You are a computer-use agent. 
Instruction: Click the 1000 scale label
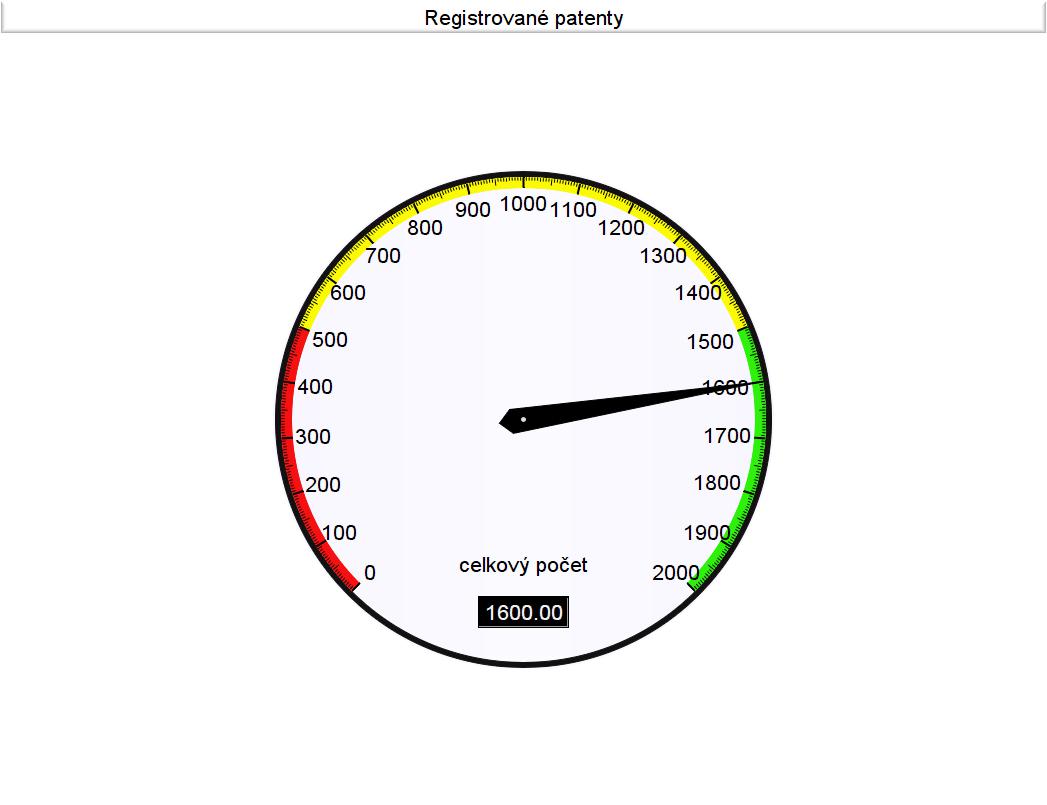[x=524, y=204]
